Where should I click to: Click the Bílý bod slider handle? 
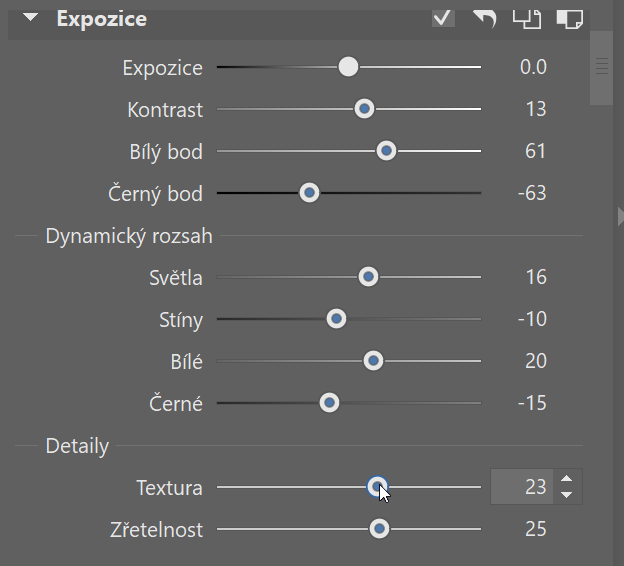point(386,151)
